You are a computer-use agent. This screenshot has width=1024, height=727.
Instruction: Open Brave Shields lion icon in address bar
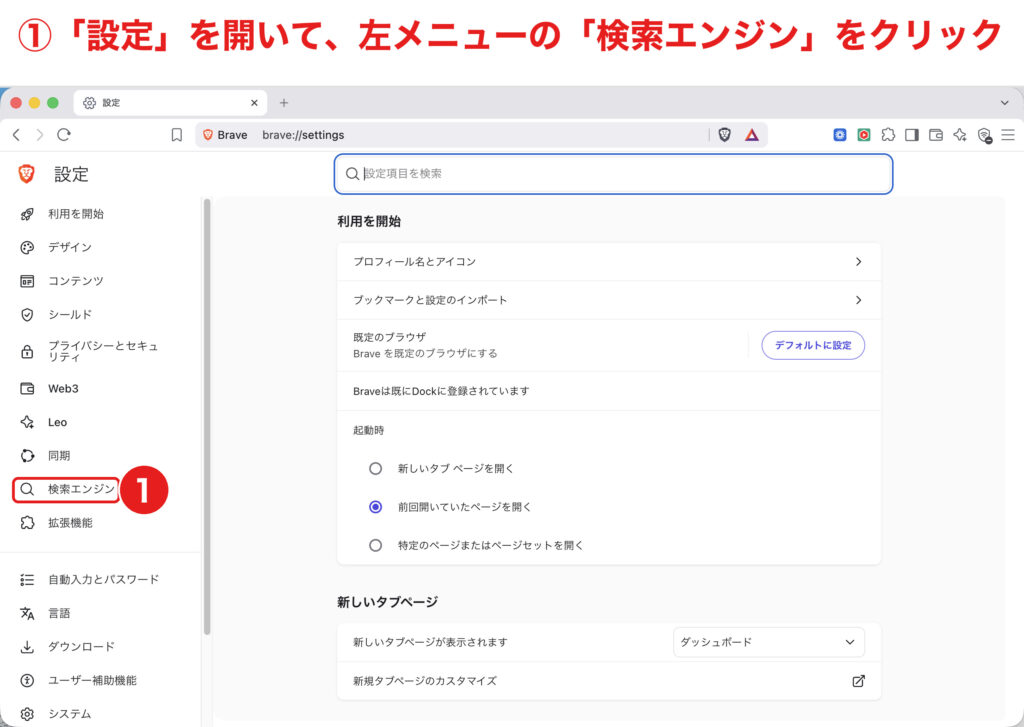(724, 135)
